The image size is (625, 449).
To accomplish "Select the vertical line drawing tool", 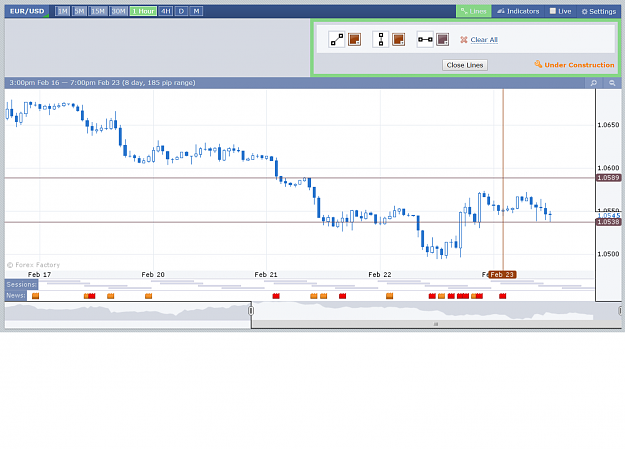I will click(x=381, y=39).
